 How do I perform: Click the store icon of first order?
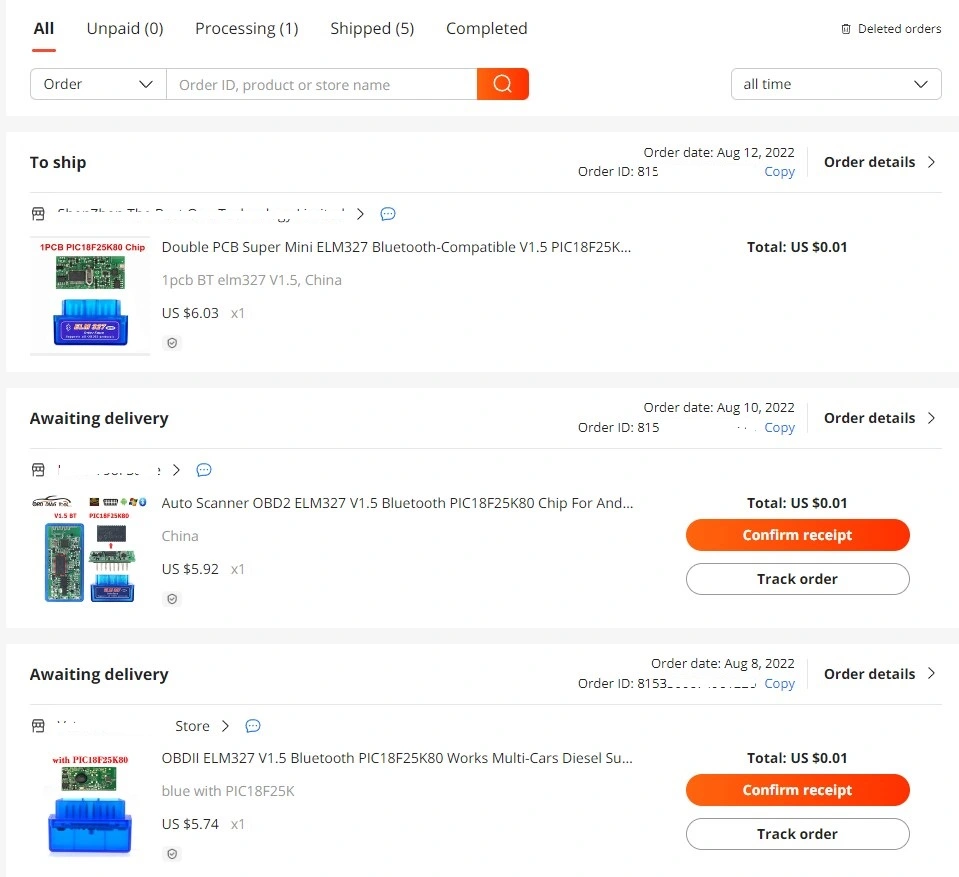tap(38, 213)
